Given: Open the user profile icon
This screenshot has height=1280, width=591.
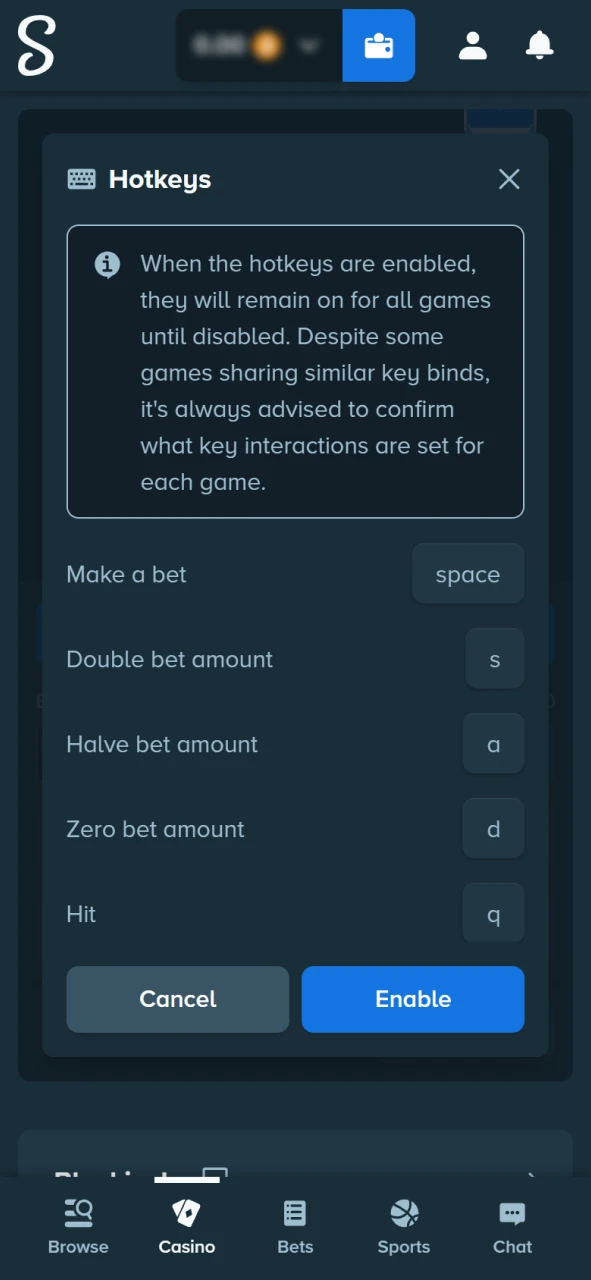Looking at the screenshot, I should pos(472,45).
